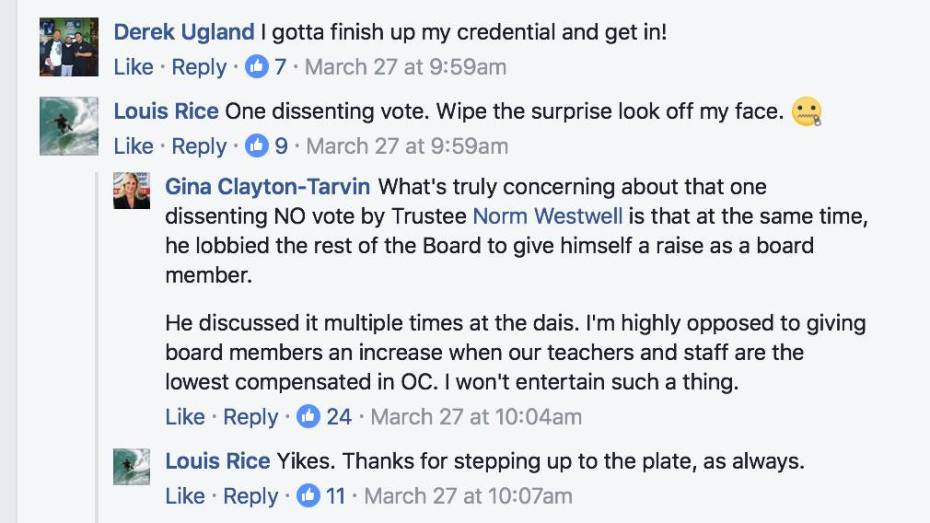Click the zipper-mouth emoji in Louis's comment
The height and width of the screenshot is (523, 930).
(x=807, y=112)
